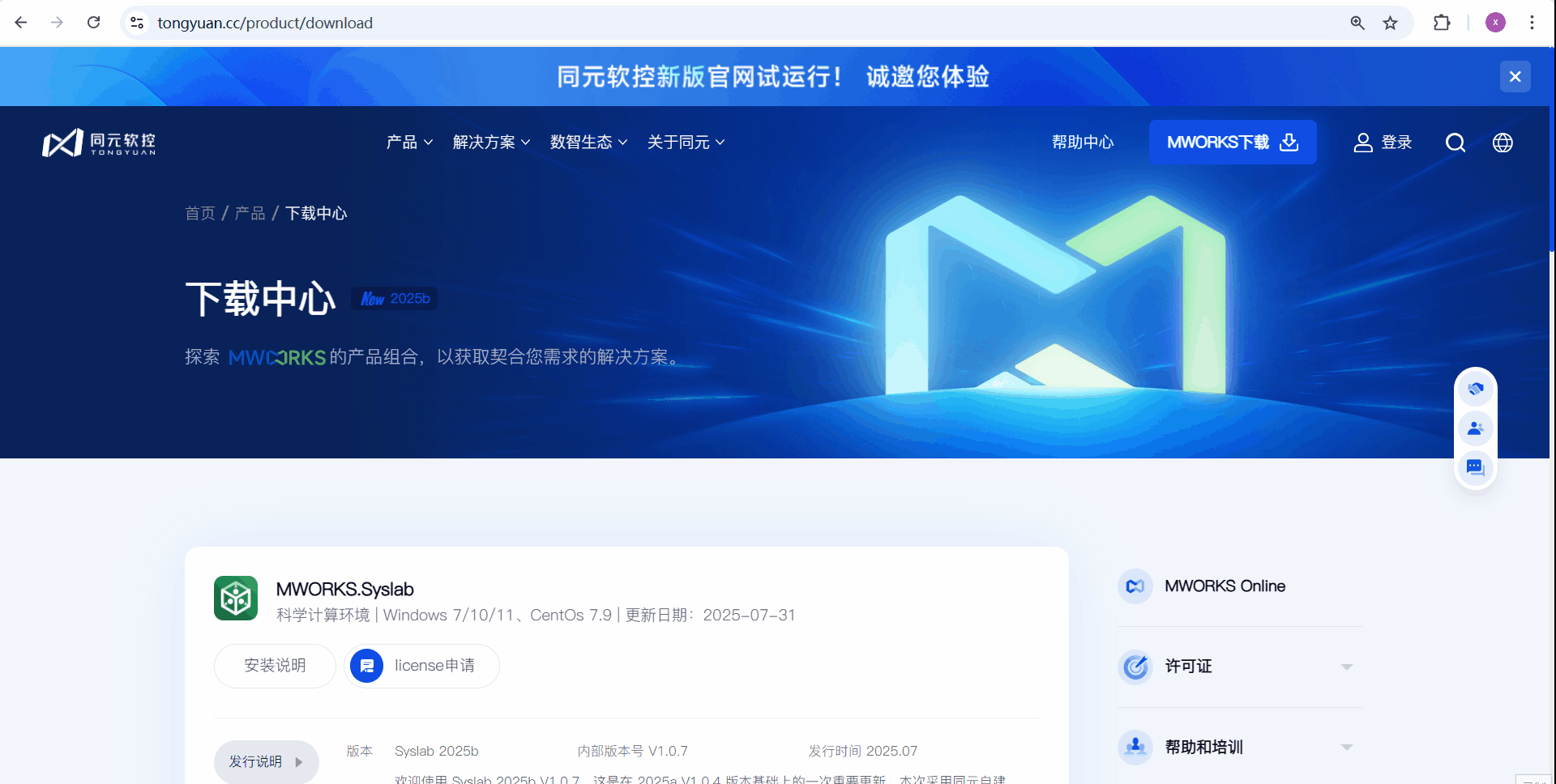Expand the 许可证 section arrow
This screenshot has height=784, width=1556.
[1346, 667]
